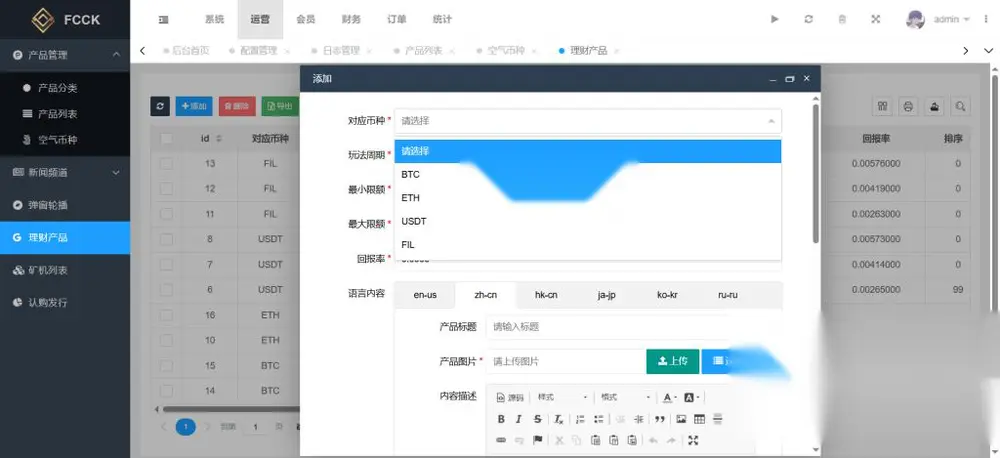Check the row with id 10
Screen dimensions: 1000x458
click(x=166, y=340)
